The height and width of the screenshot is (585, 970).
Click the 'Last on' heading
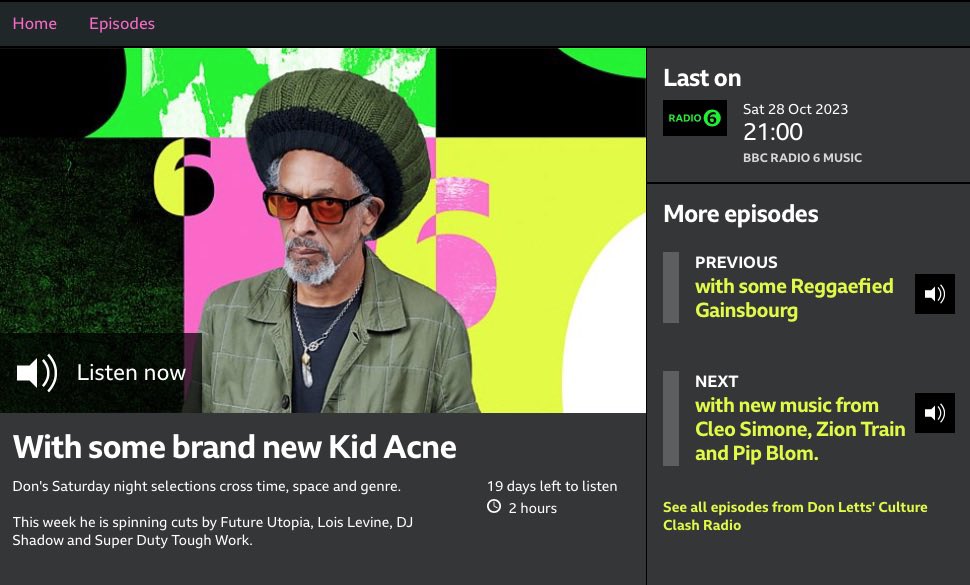point(702,78)
